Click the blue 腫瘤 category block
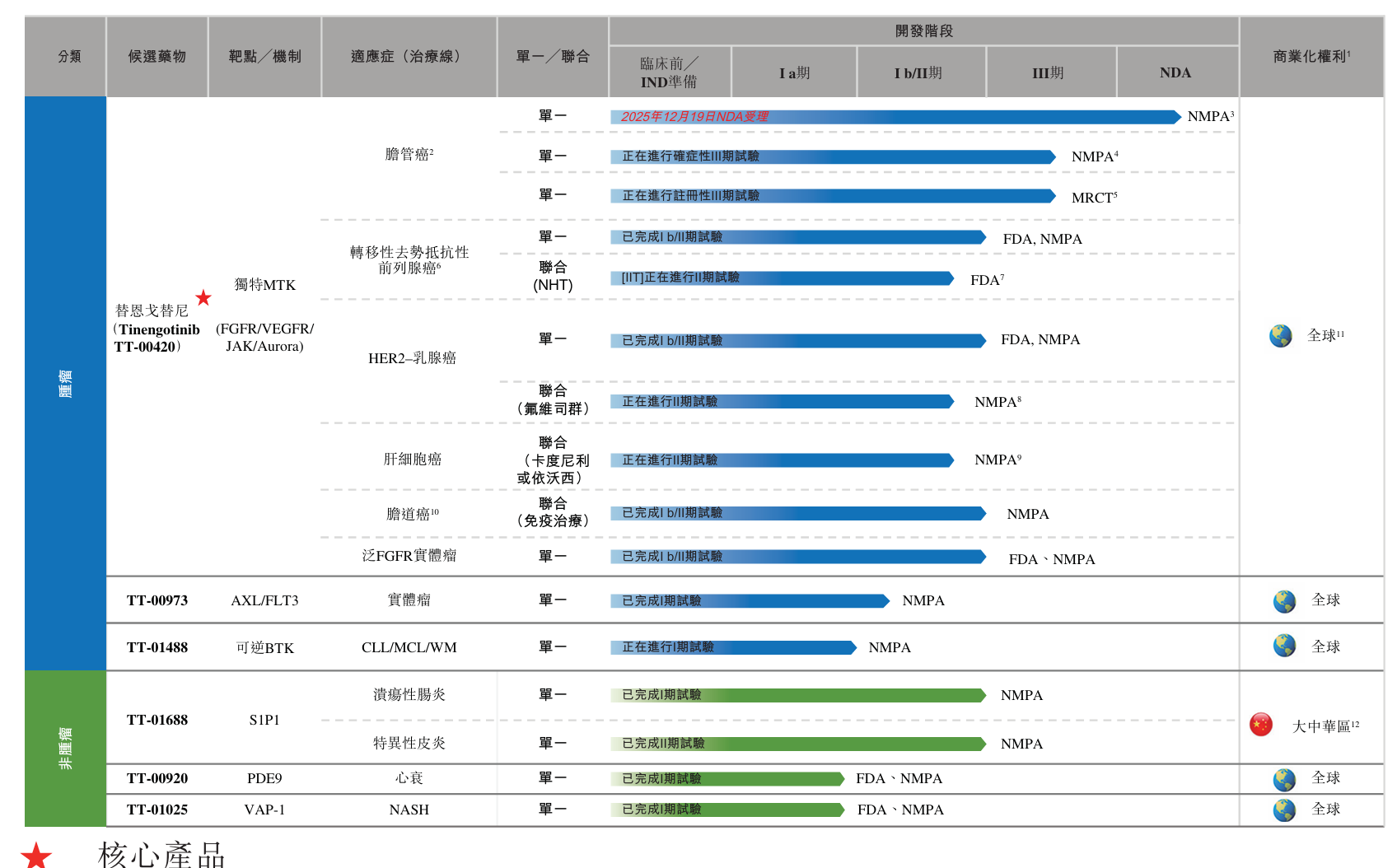 65,383
